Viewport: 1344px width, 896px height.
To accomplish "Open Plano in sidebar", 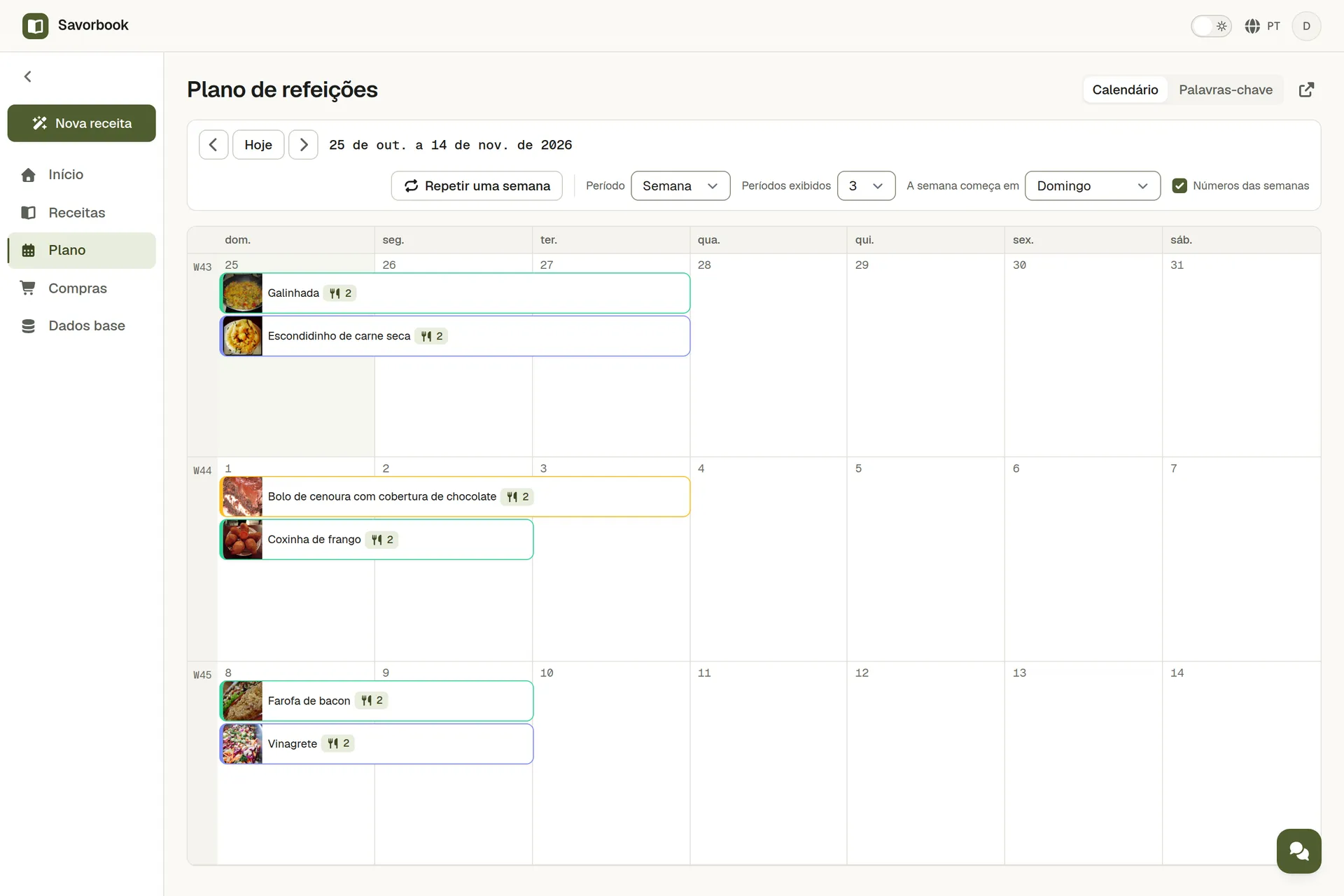I will (x=82, y=251).
